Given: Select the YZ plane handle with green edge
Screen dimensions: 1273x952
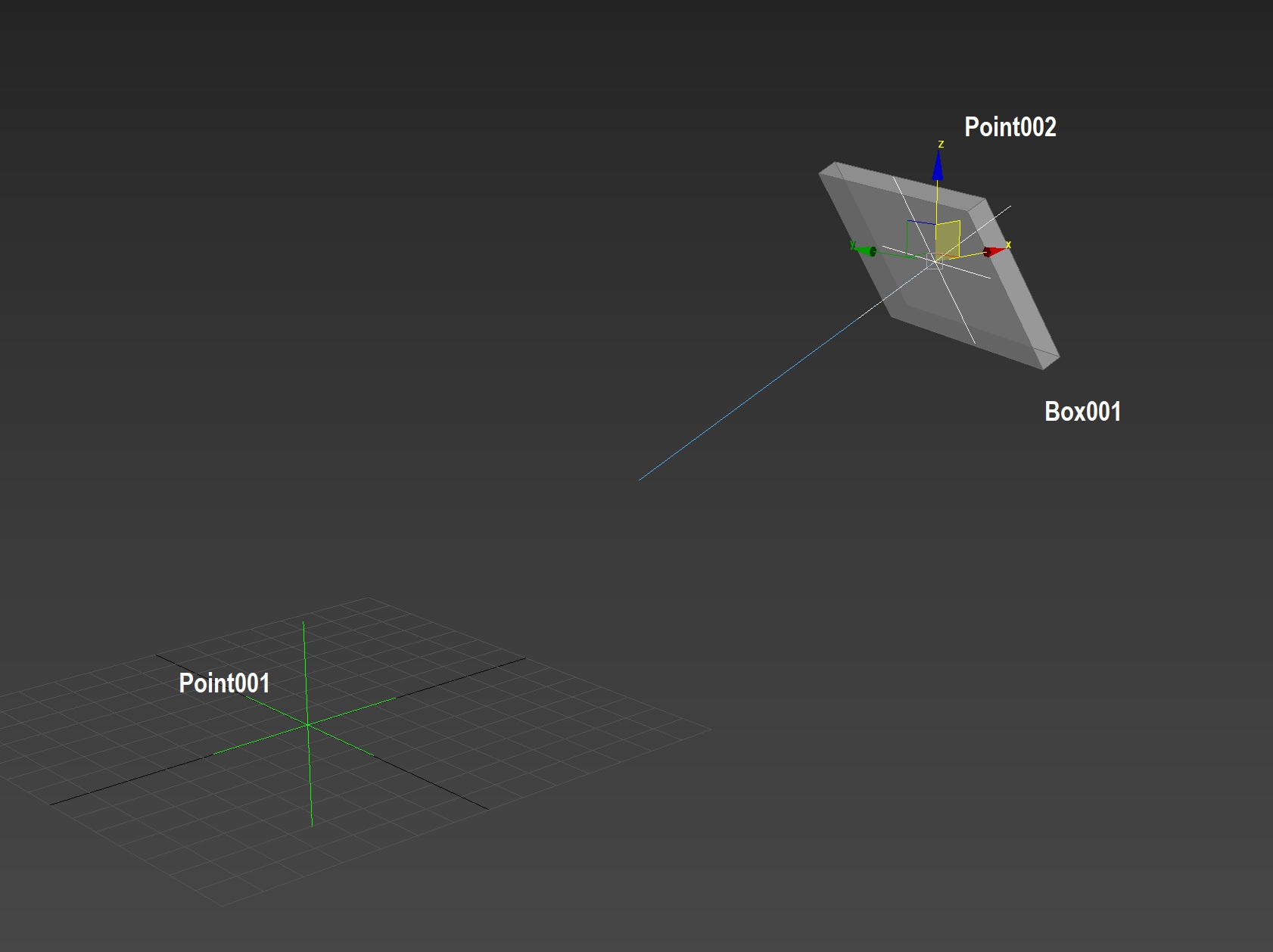Looking at the screenshot, I should click(x=920, y=240).
